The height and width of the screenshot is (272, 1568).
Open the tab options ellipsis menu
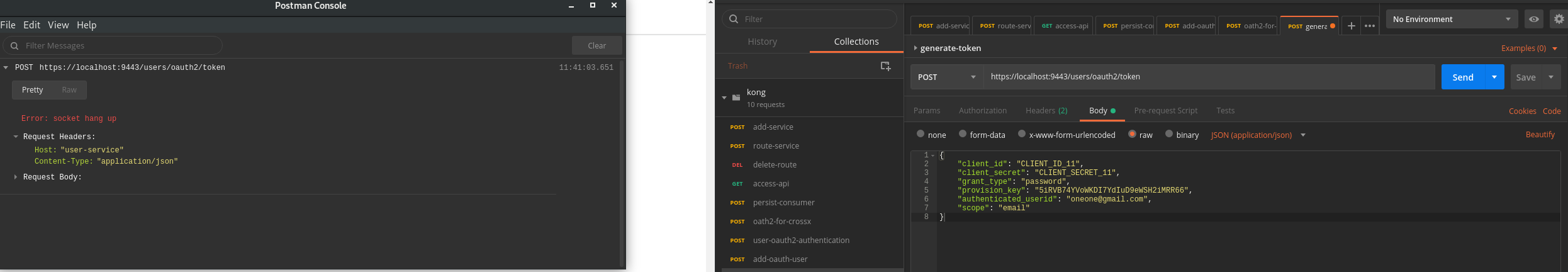tap(1369, 26)
